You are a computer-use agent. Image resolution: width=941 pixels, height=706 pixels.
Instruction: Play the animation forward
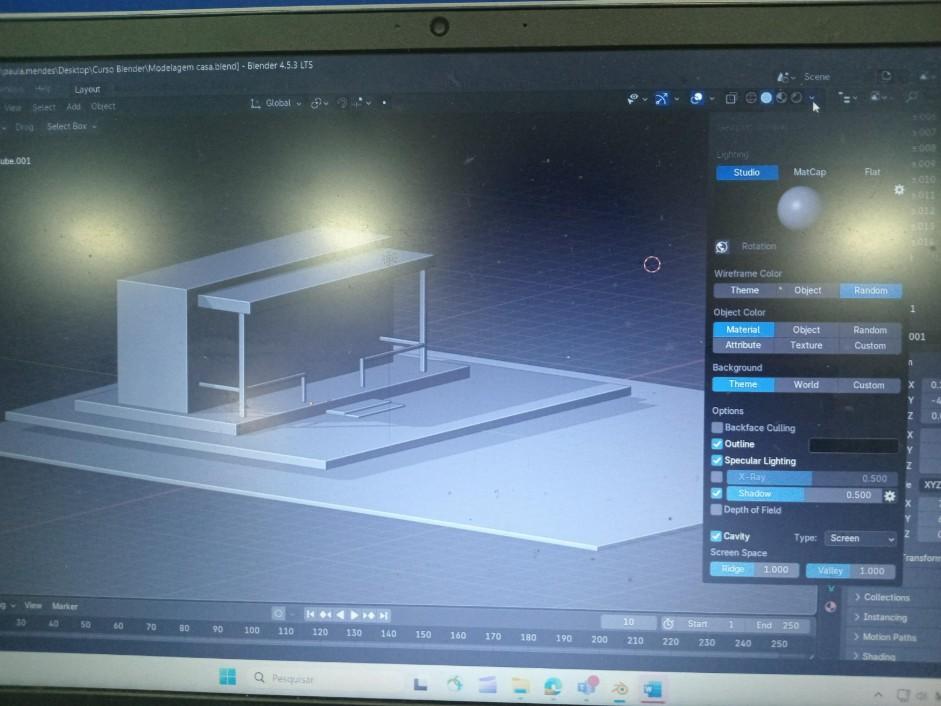pyautogui.click(x=354, y=615)
